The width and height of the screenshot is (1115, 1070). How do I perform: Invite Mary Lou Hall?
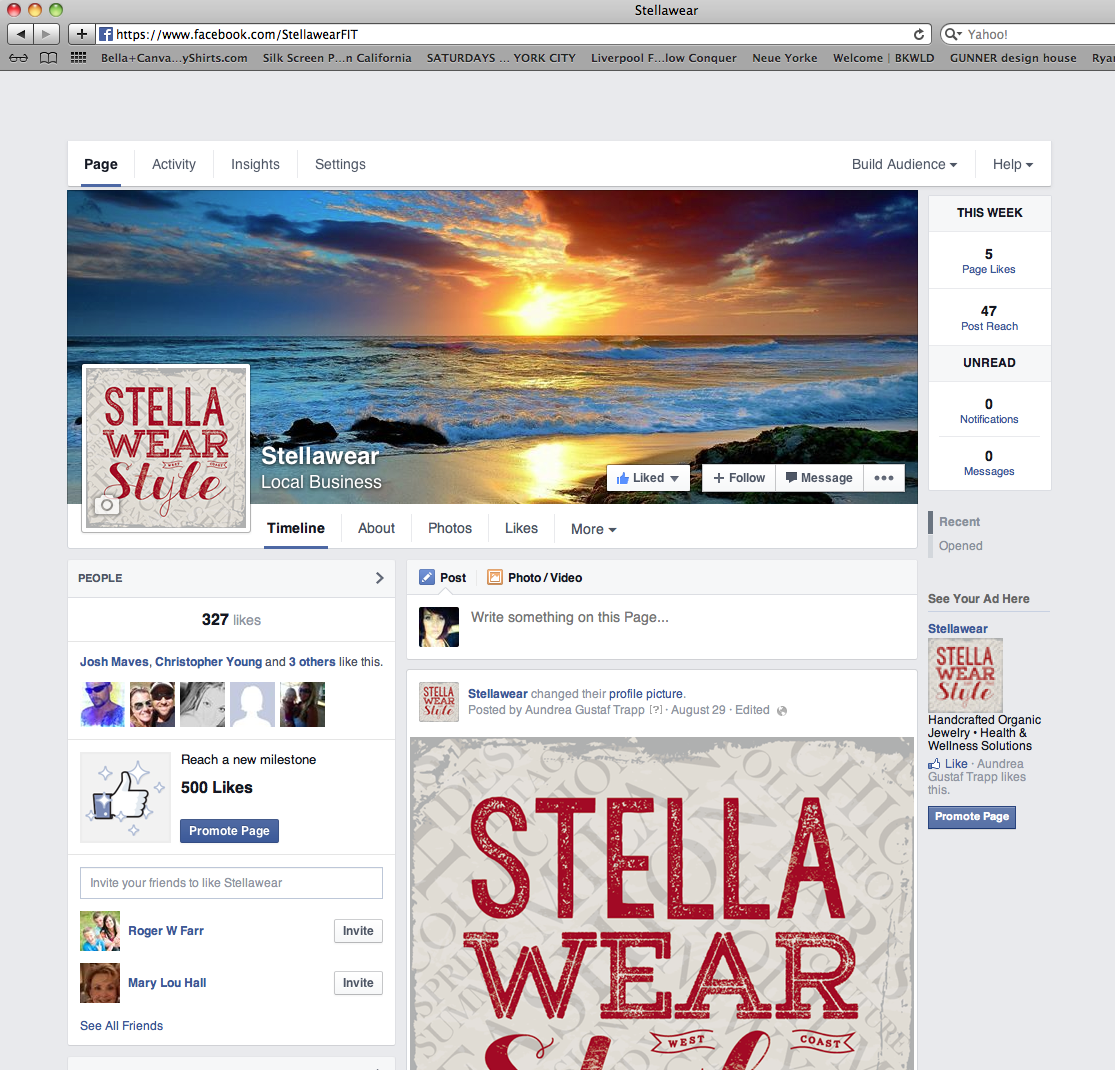coord(358,983)
